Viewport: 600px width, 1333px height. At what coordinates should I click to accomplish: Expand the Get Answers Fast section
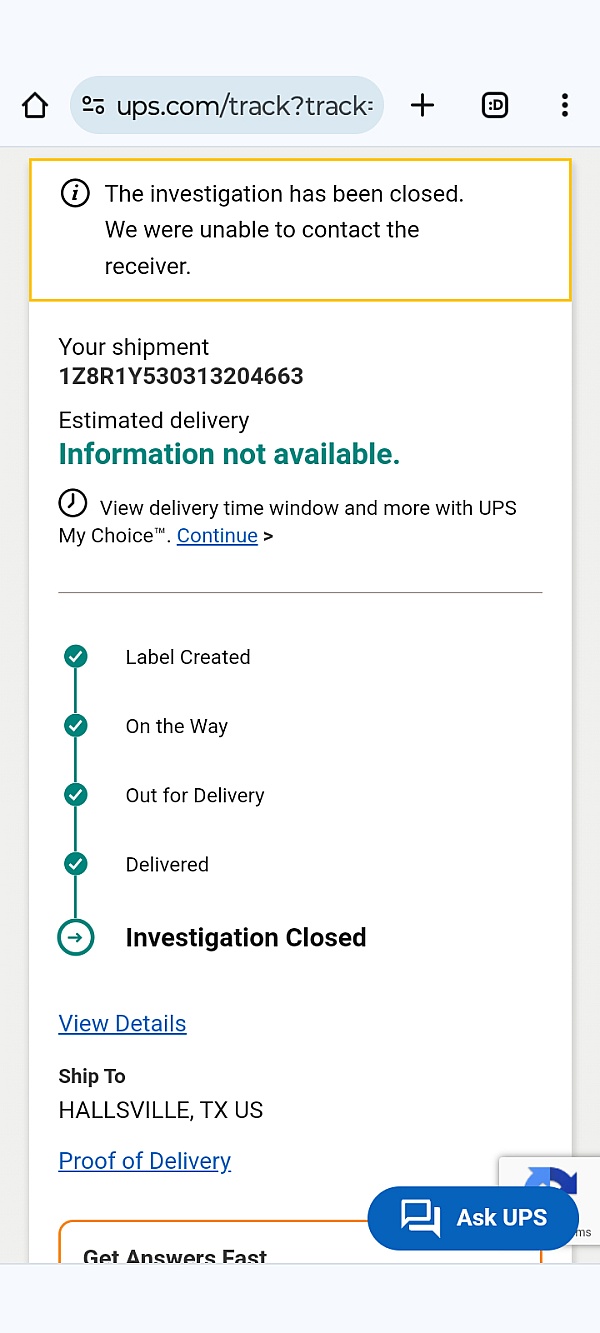tap(174, 1253)
